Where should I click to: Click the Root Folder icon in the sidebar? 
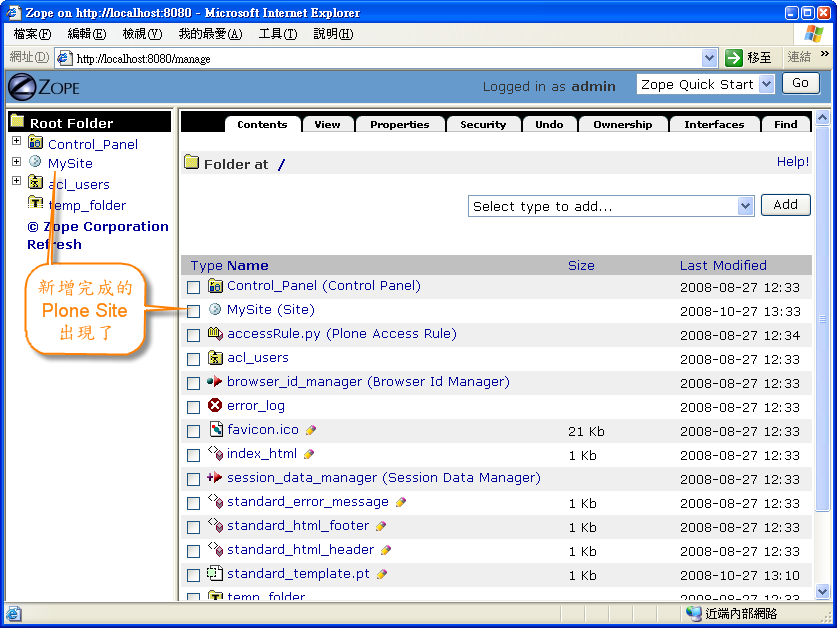(18, 121)
